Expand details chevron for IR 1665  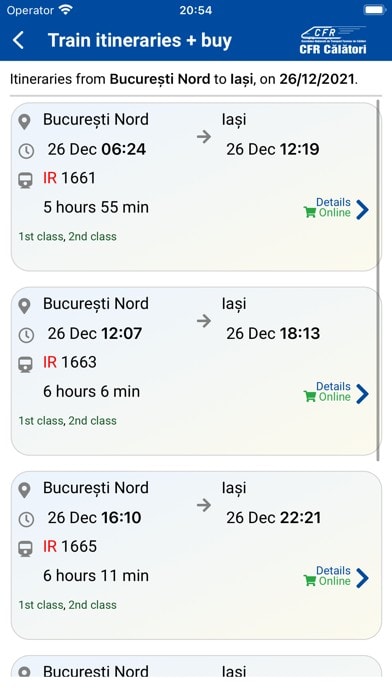[x=362, y=578]
